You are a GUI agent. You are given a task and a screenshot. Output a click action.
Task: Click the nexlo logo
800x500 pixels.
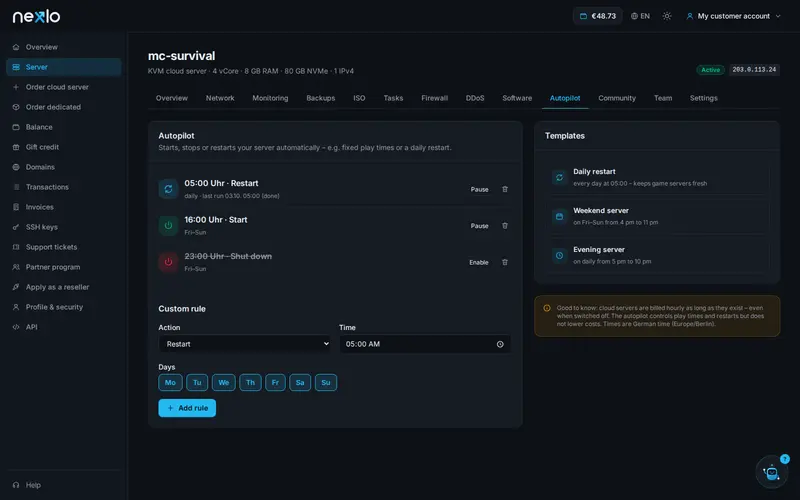(x=36, y=16)
